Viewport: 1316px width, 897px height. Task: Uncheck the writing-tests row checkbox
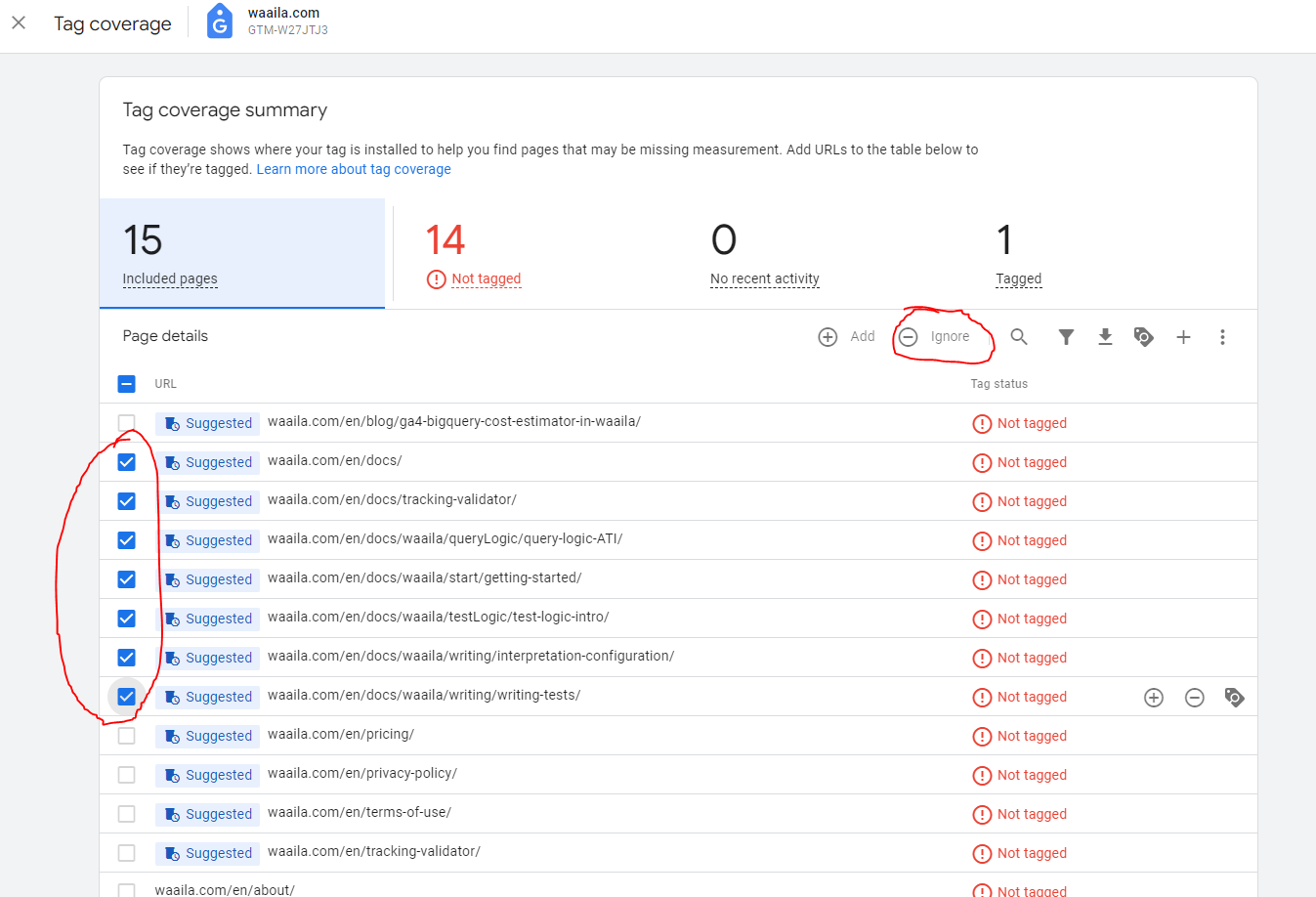pos(126,697)
